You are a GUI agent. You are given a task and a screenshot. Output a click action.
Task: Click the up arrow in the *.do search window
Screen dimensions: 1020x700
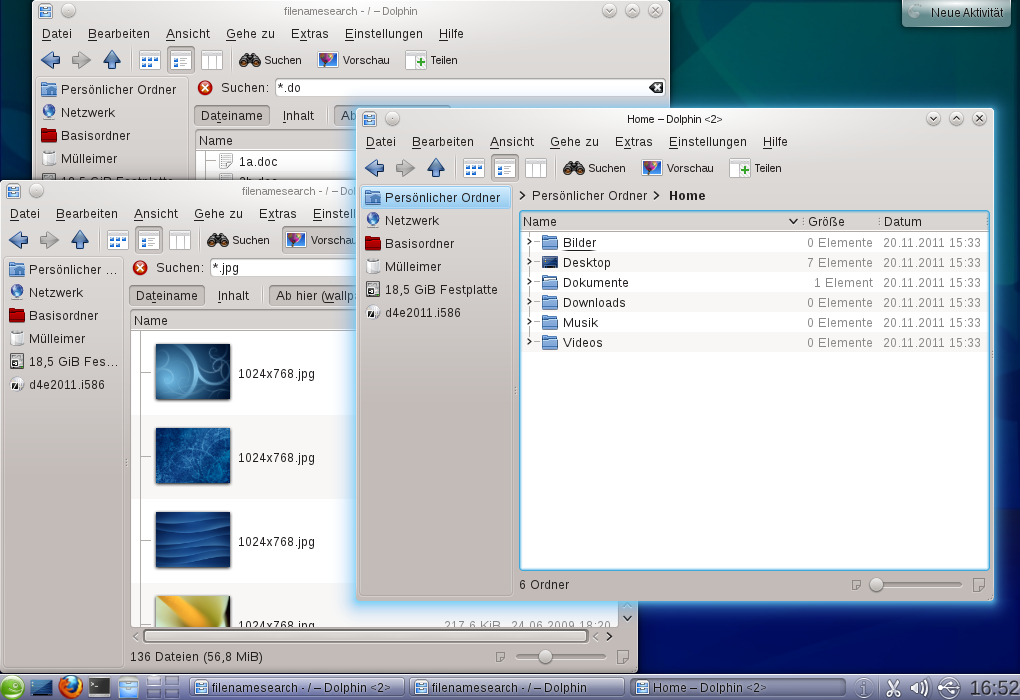(112, 61)
